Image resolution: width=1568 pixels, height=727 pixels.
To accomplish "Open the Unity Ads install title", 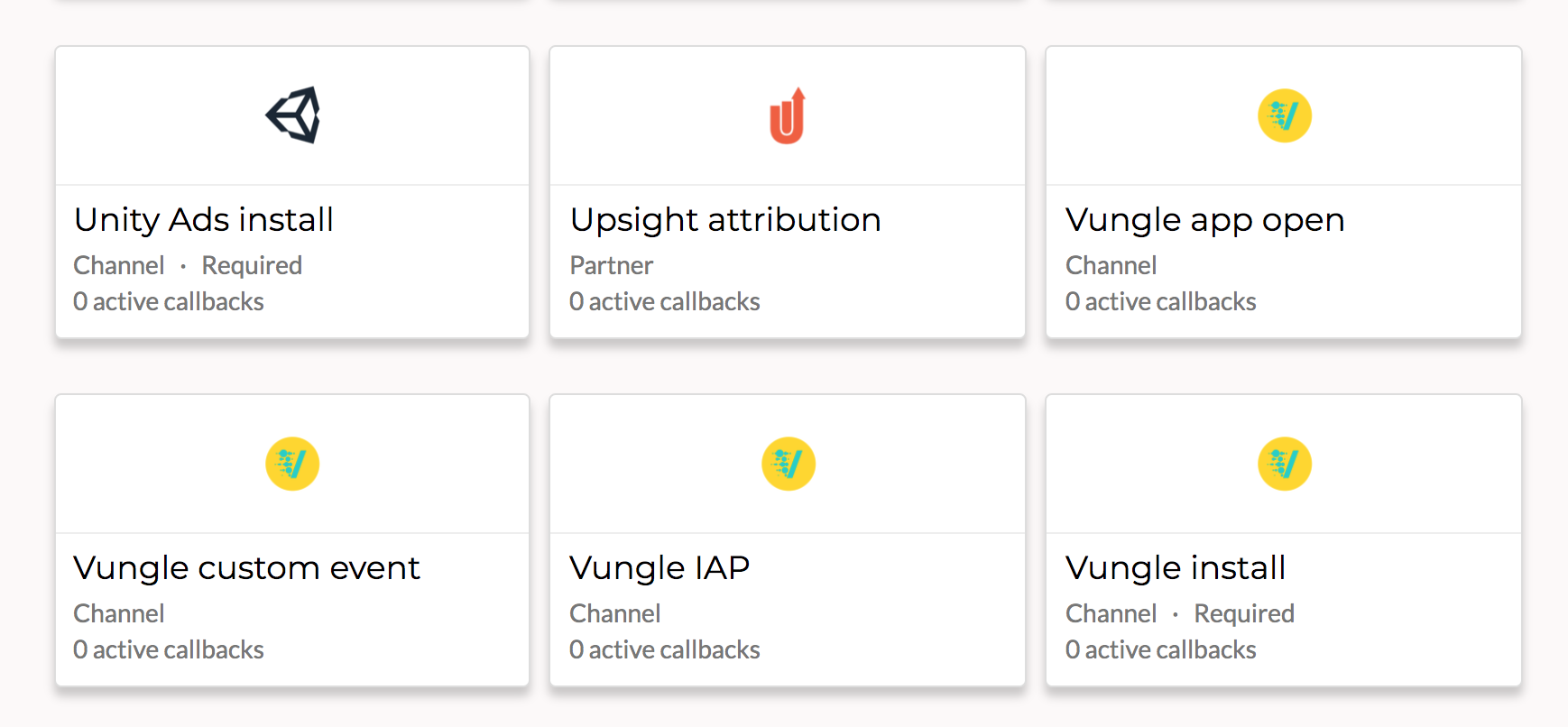I will point(204,219).
